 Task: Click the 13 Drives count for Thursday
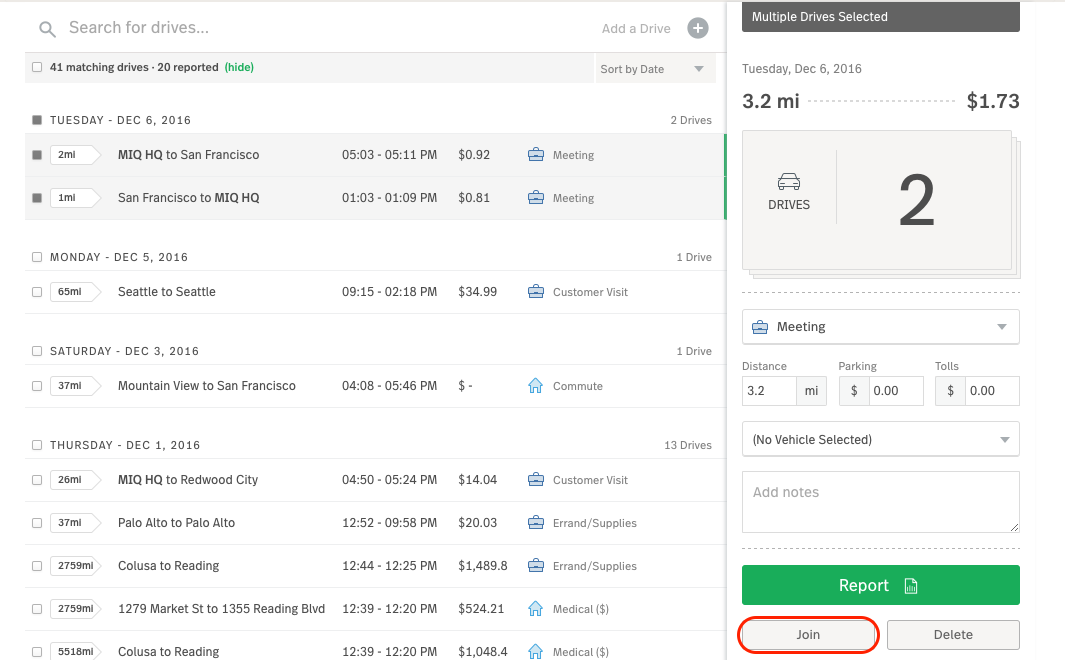tap(688, 445)
